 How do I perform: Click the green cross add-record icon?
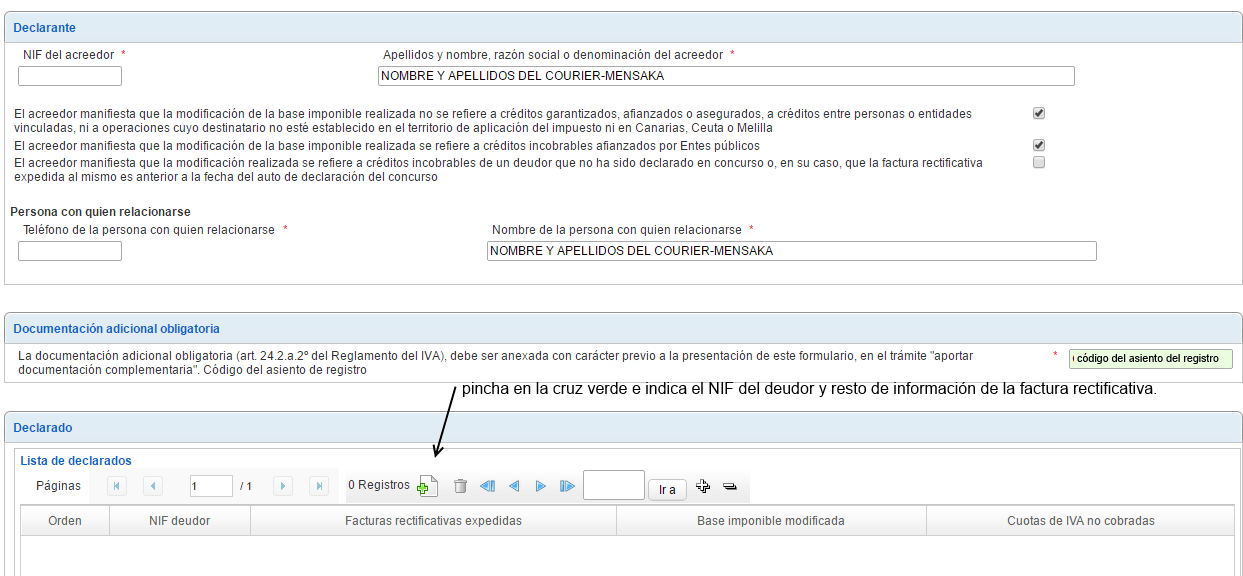tap(427, 486)
